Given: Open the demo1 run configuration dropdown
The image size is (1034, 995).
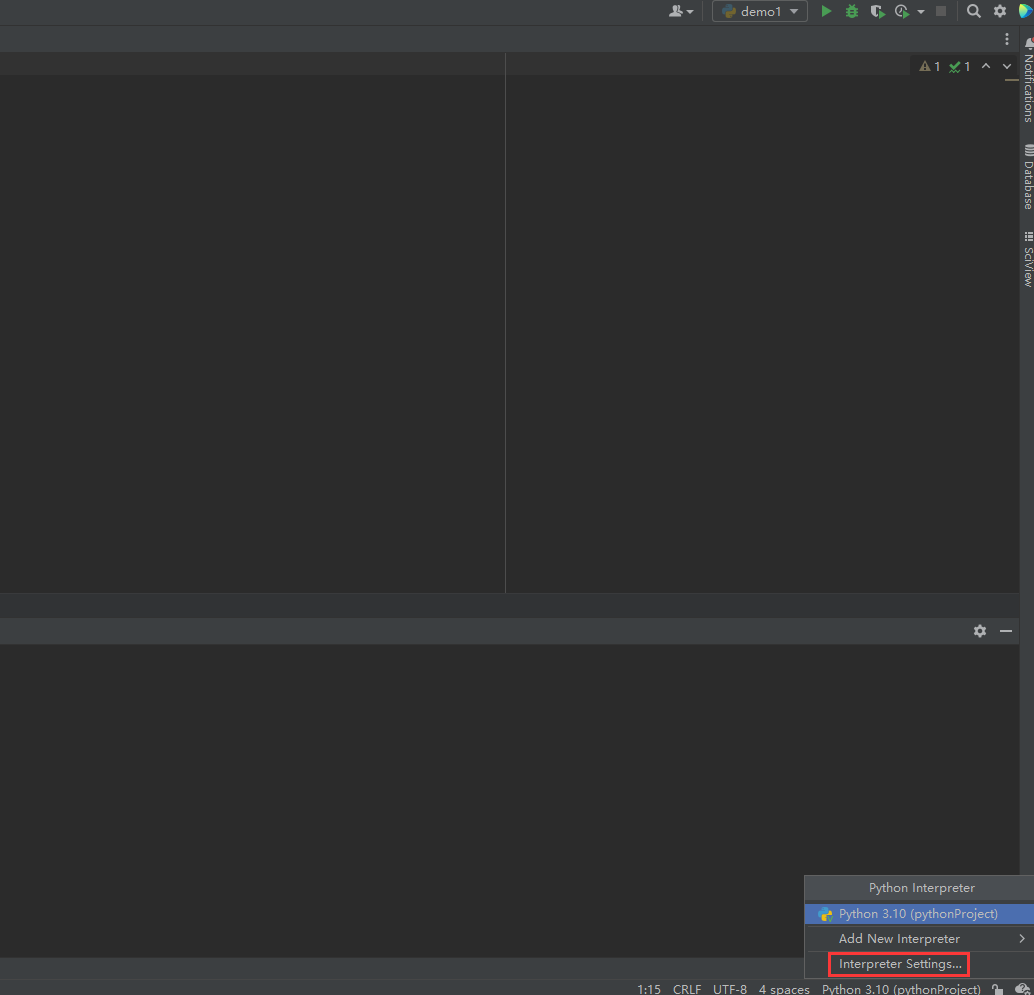Looking at the screenshot, I should pos(760,11).
